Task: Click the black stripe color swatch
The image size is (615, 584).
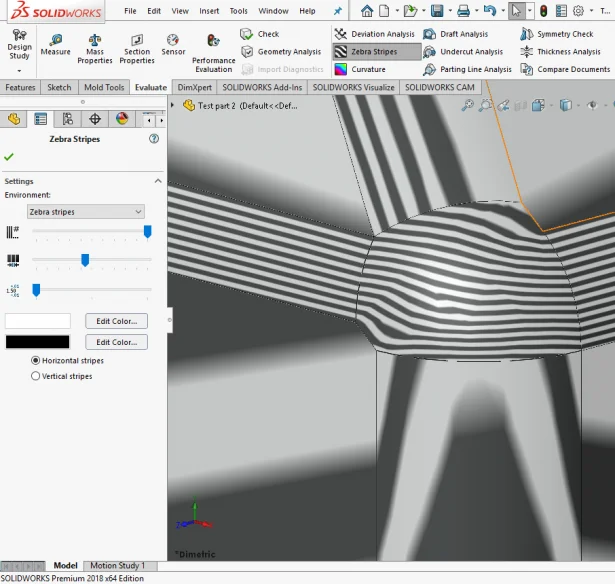Action: 38,342
